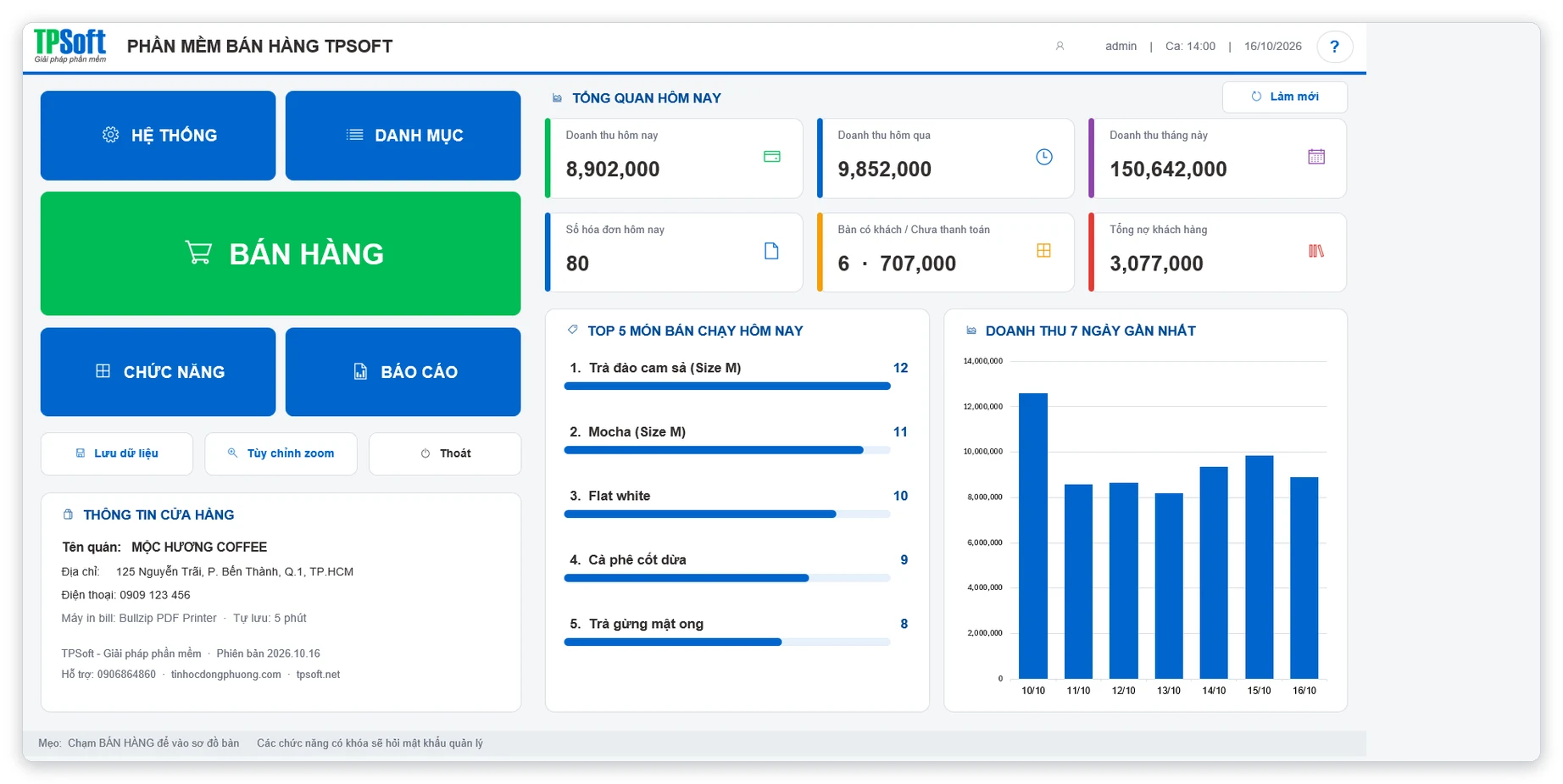Click the table grid icon in Bàn có khách card
This screenshot has height=784, width=1563.
pyautogui.click(x=1043, y=251)
